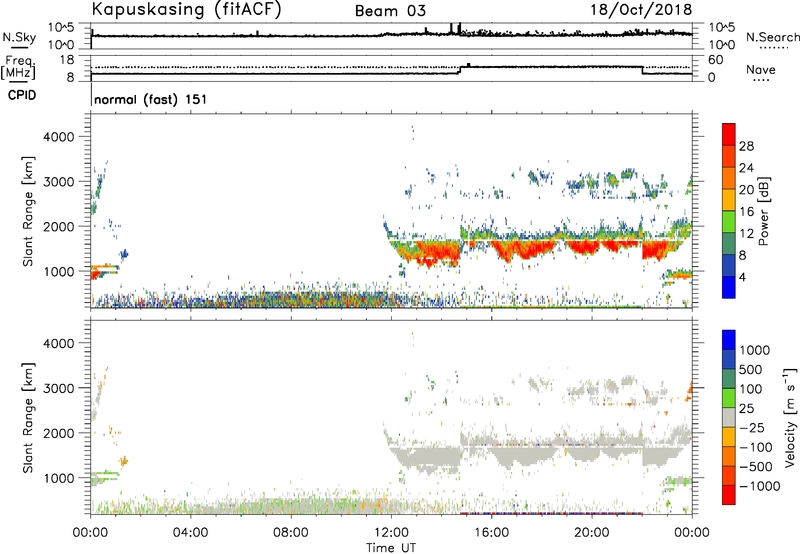The image size is (800, 554).
Task: Click the 'Time UT' axis title
Action: [x=391, y=548]
